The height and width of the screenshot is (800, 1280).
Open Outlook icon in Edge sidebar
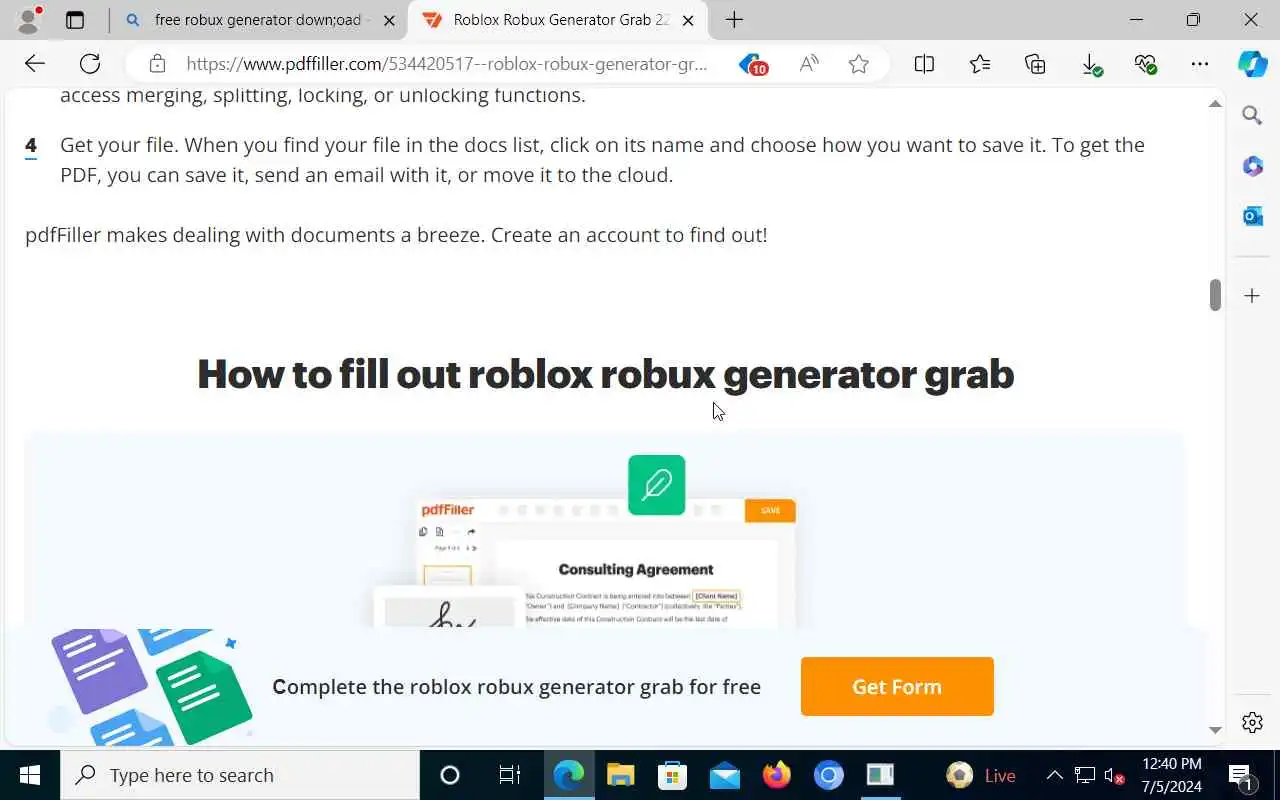1253,216
